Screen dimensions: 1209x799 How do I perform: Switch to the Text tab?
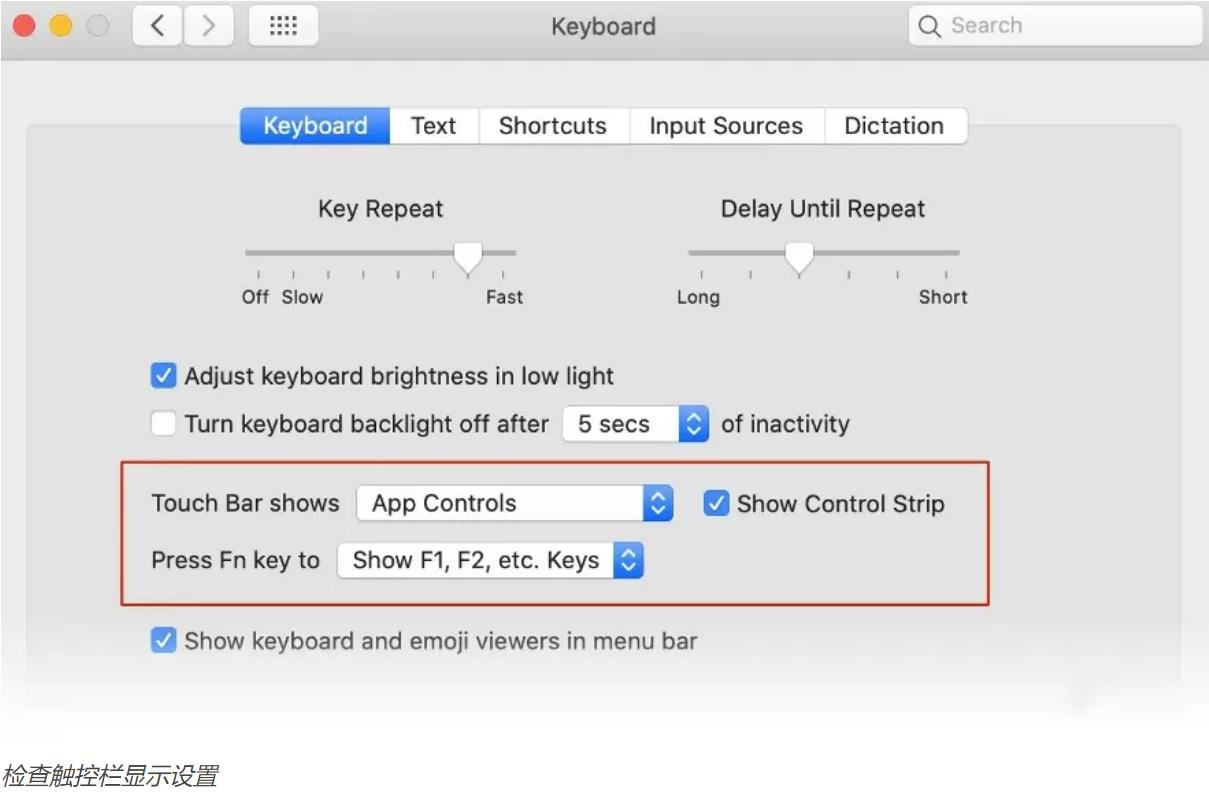433,126
